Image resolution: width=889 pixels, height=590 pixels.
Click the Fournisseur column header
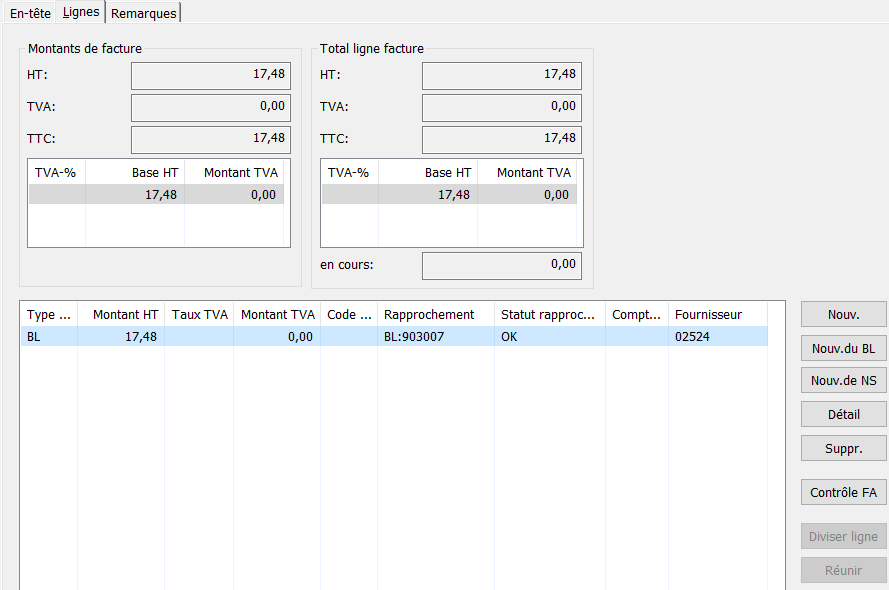click(718, 315)
